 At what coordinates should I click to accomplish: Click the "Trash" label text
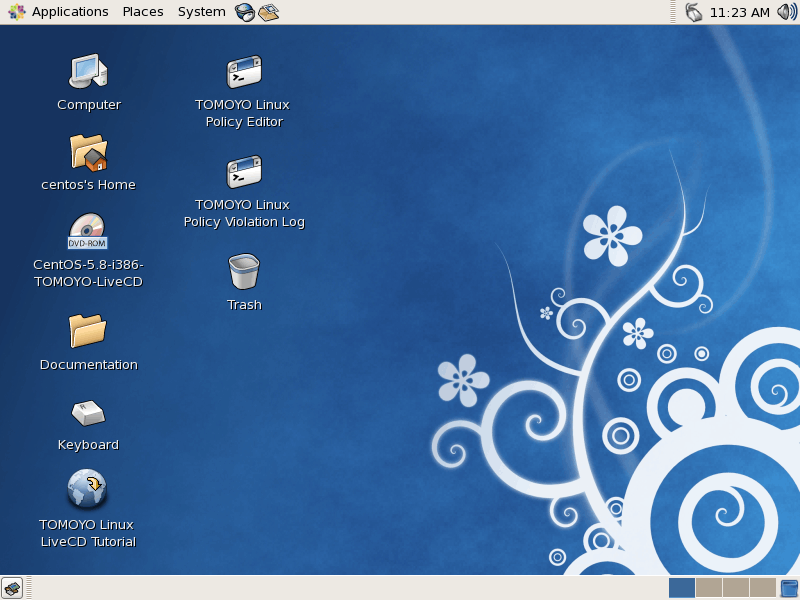point(244,305)
